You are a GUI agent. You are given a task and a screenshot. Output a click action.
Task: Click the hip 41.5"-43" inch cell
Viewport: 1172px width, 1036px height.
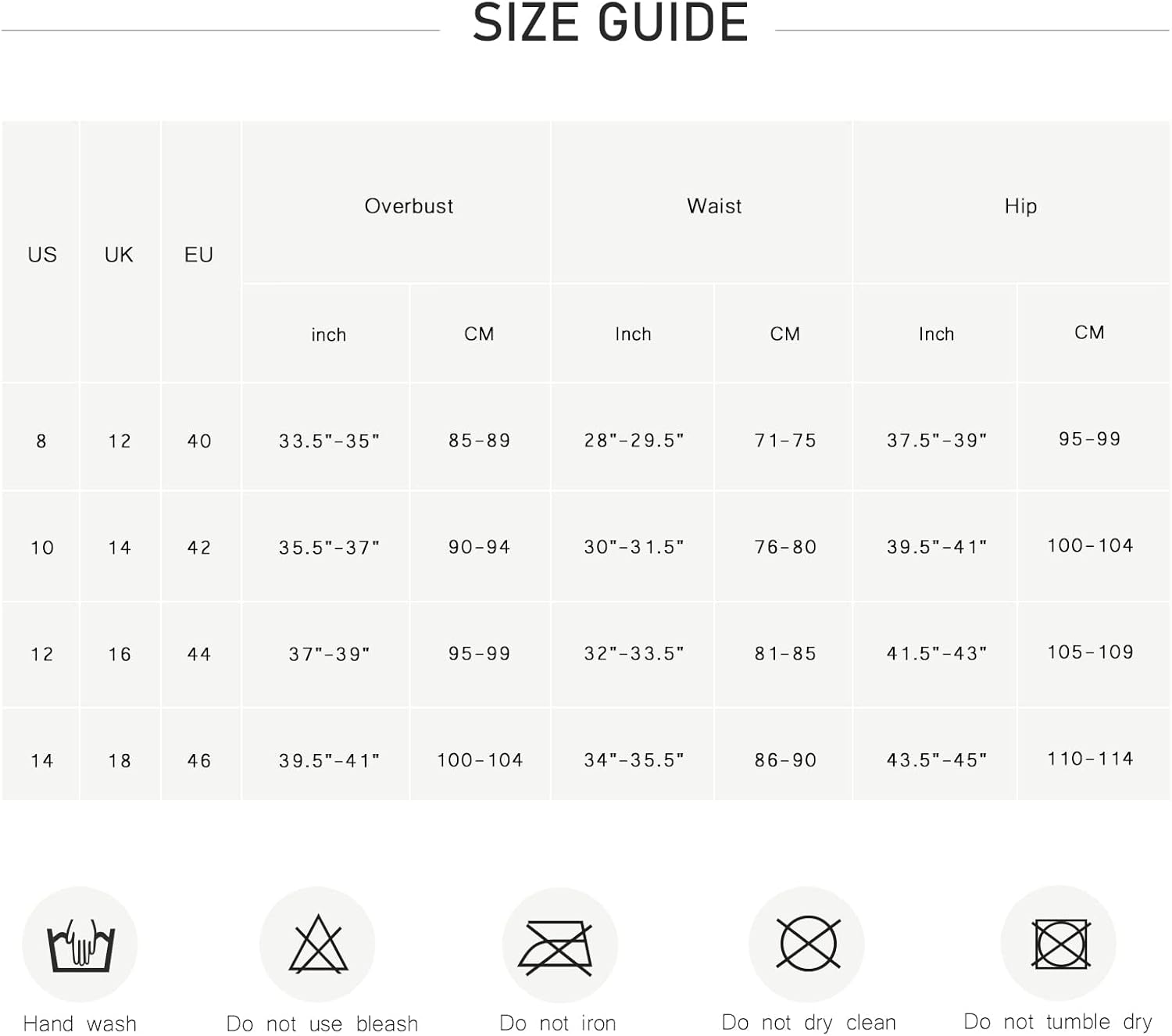(936, 654)
